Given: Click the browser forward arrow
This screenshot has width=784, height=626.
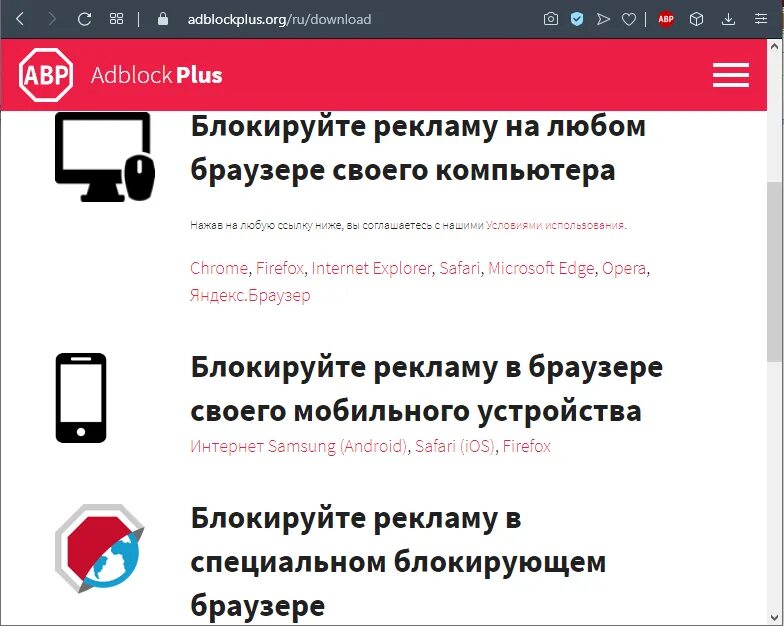Looking at the screenshot, I should pos(52,19).
